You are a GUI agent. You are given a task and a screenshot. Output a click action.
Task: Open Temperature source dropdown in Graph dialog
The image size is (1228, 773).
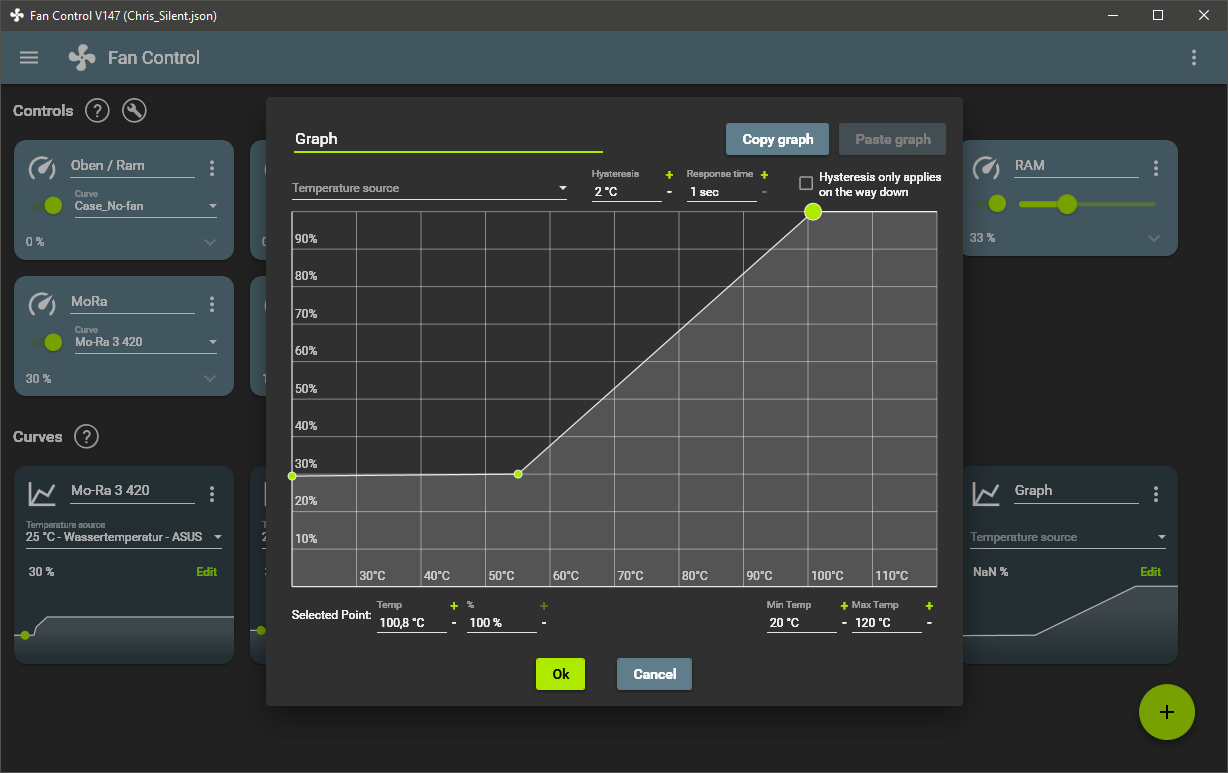(x=429, y=188)
